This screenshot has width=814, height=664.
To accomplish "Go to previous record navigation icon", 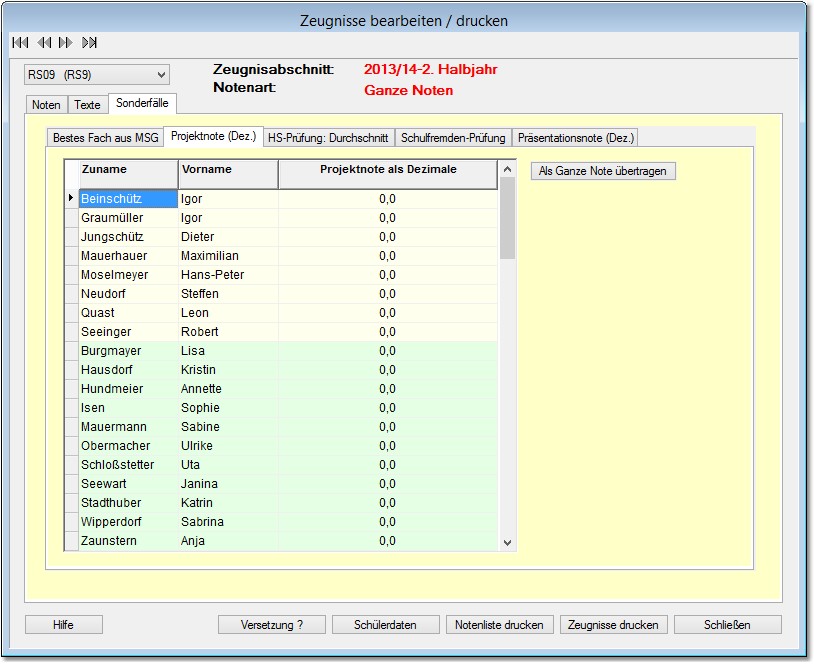I will point(43,43).
